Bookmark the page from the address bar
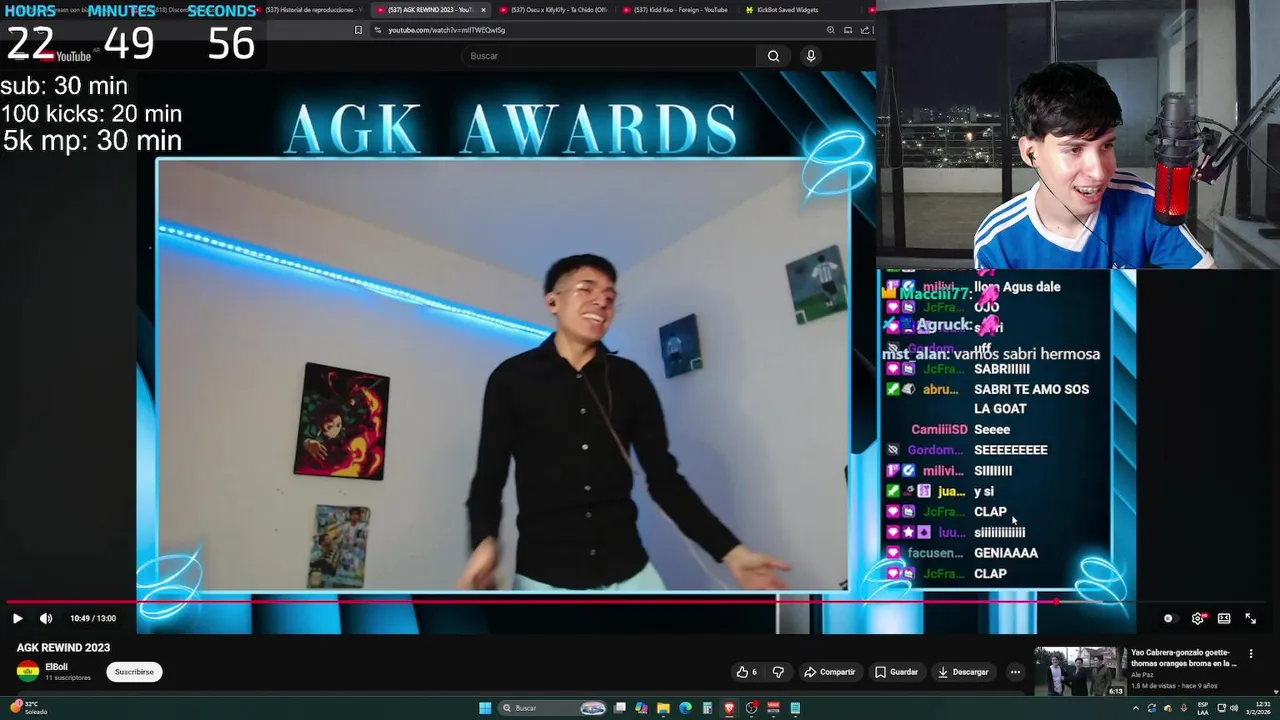This screenshot has height=720, width=1280. (358, 30)
